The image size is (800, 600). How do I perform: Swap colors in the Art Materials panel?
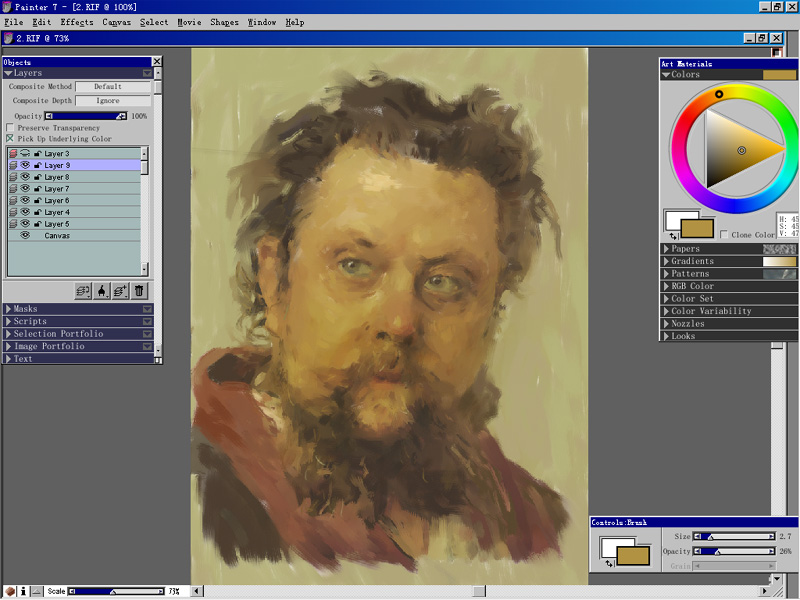point(673,236)
